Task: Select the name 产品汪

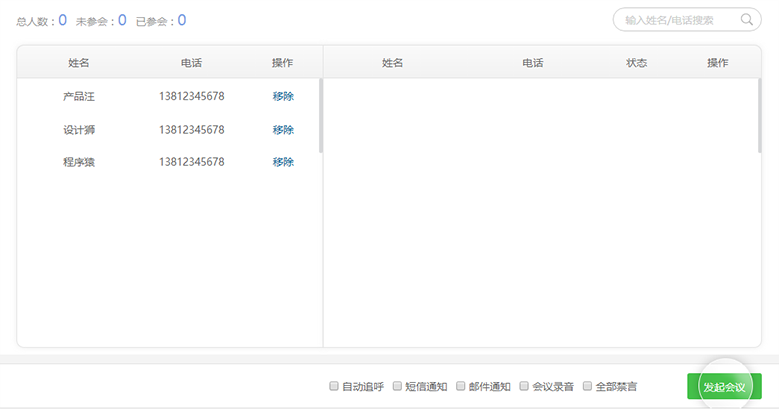Action: pyautogui.click(x=78, y=96)
